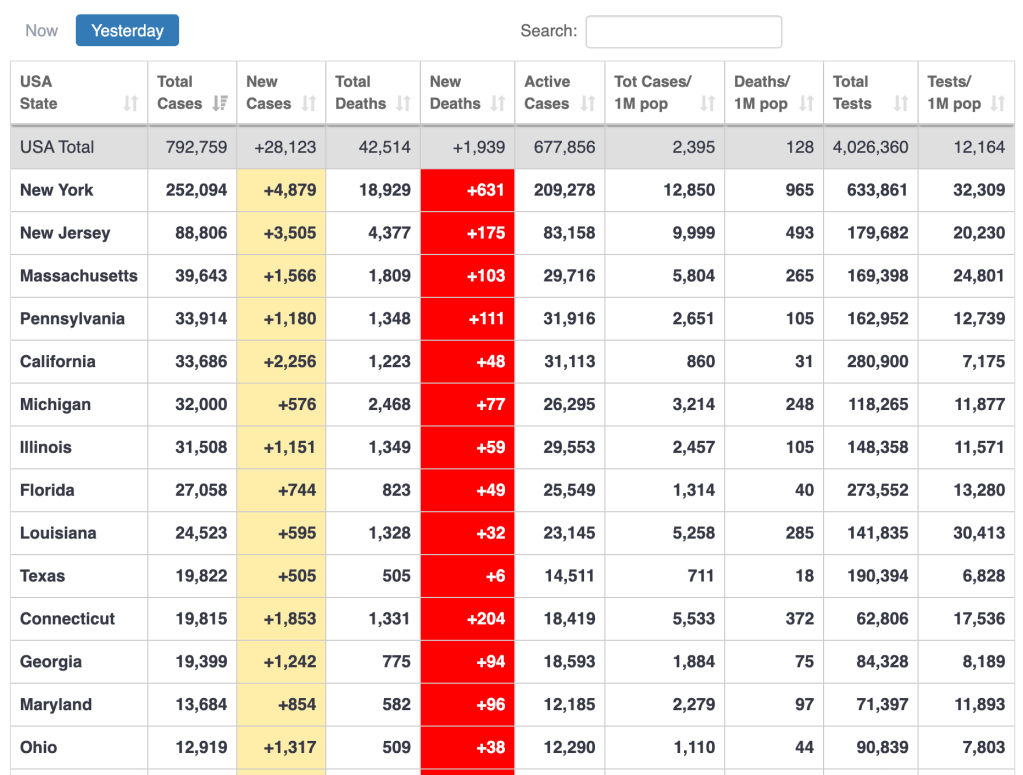Click Total Deaths sort arrows icon
Viewport: 1023px width, 775px height.
coord(403,104)
